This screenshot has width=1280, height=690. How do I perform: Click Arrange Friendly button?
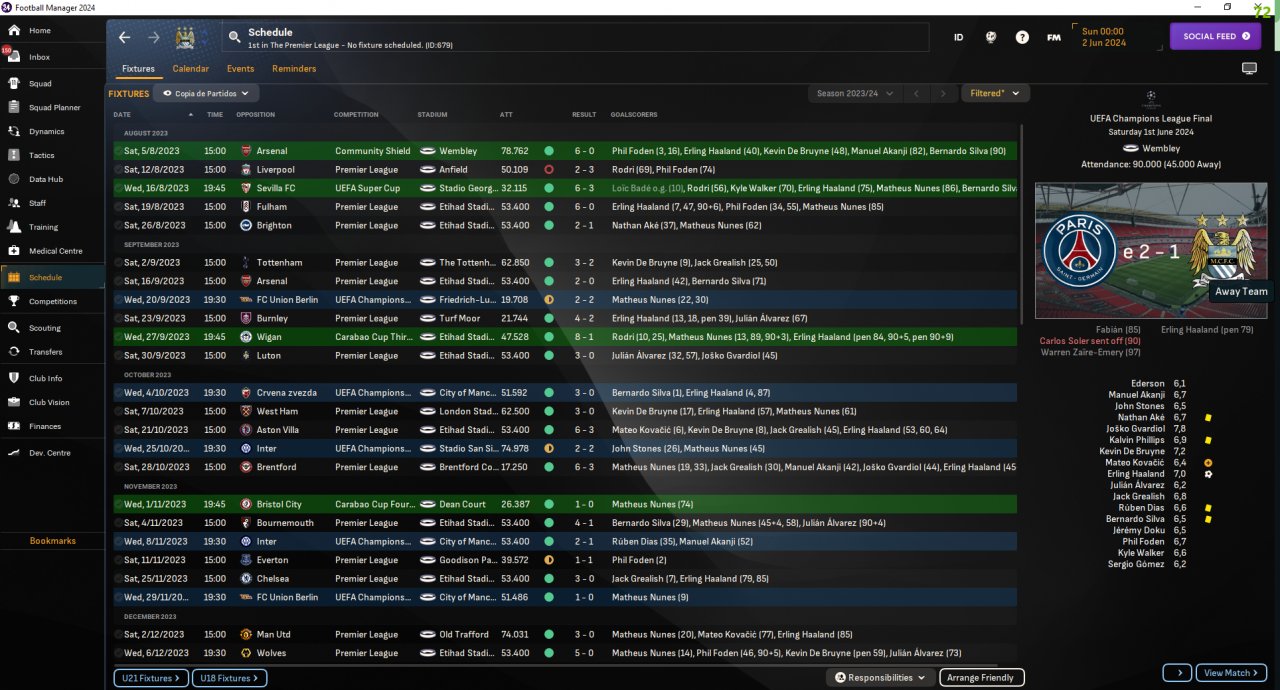click(x=982, y=677)
